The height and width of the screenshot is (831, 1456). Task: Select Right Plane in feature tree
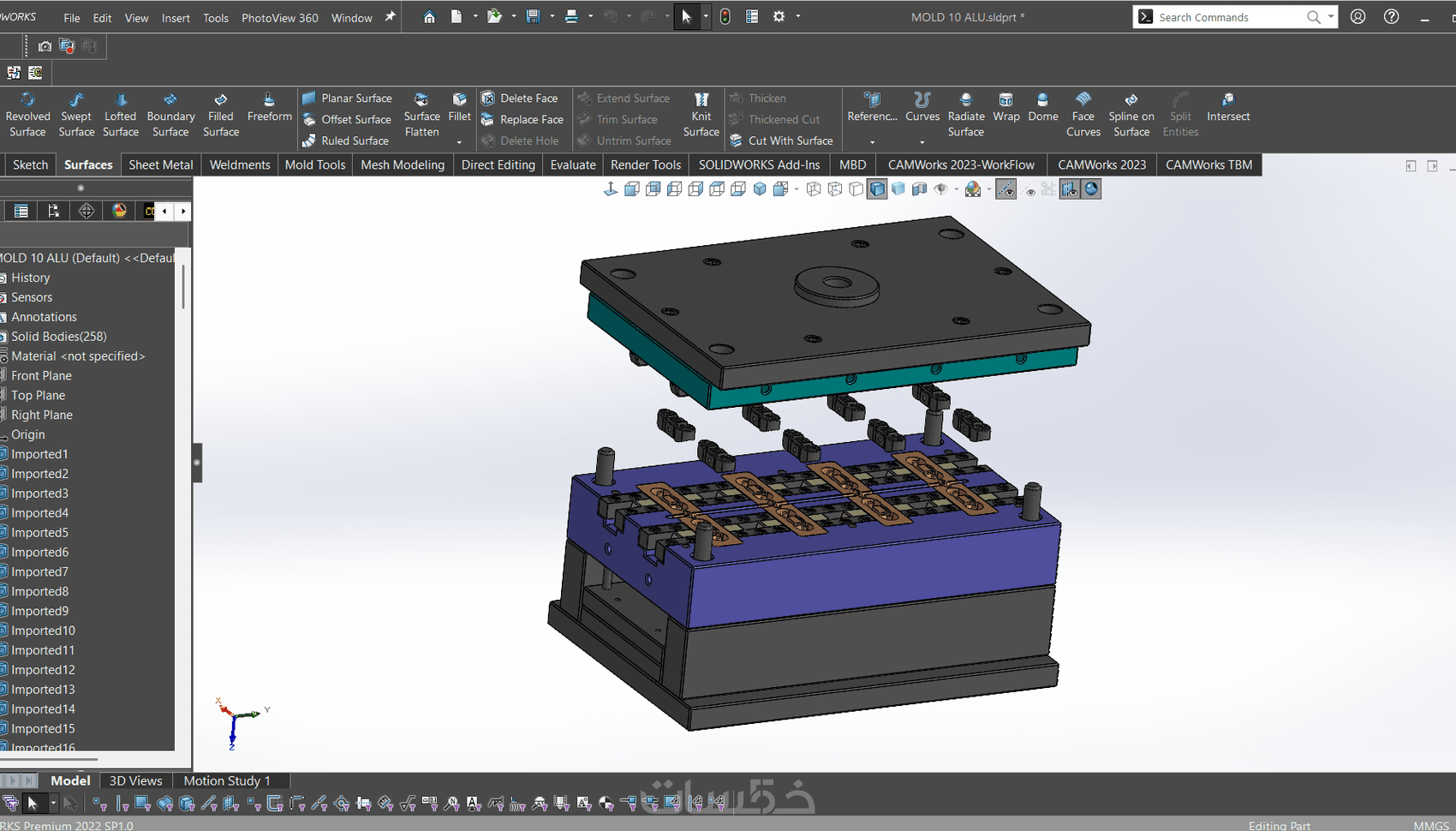[x=42, y=415]
